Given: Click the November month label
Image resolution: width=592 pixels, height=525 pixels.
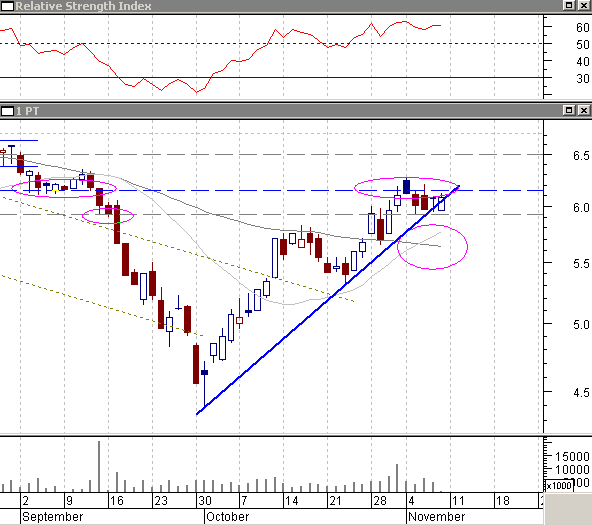Looking at the screenshot, I should pyautogui.click(x=437, y=516).
